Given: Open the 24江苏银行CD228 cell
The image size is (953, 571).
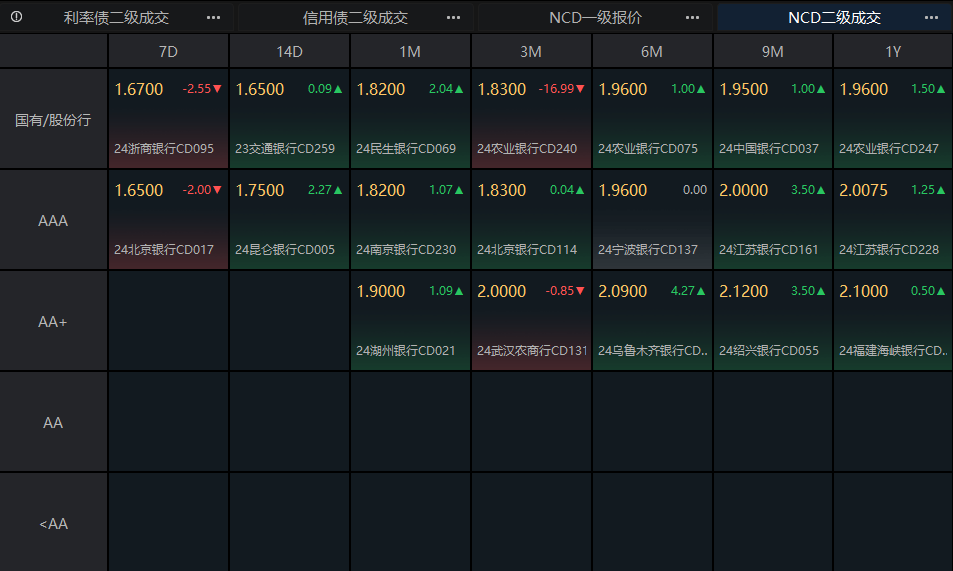Looking at the screenshot, I should click(x=893, y=220).
